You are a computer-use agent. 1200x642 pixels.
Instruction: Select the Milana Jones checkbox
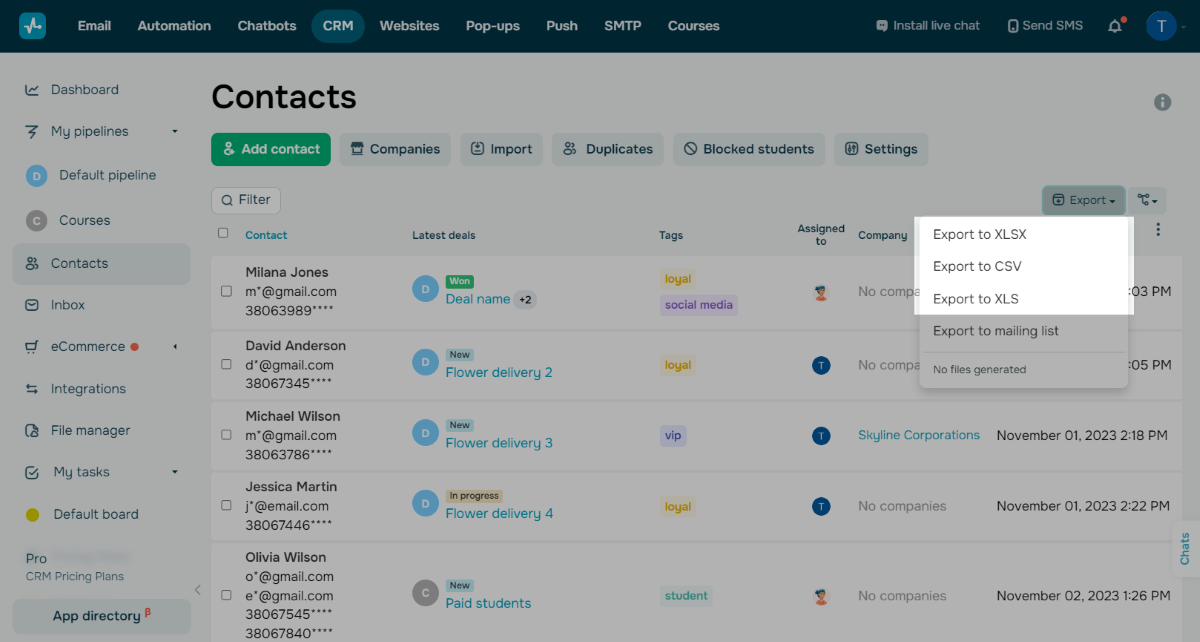[x=226, y=292]
